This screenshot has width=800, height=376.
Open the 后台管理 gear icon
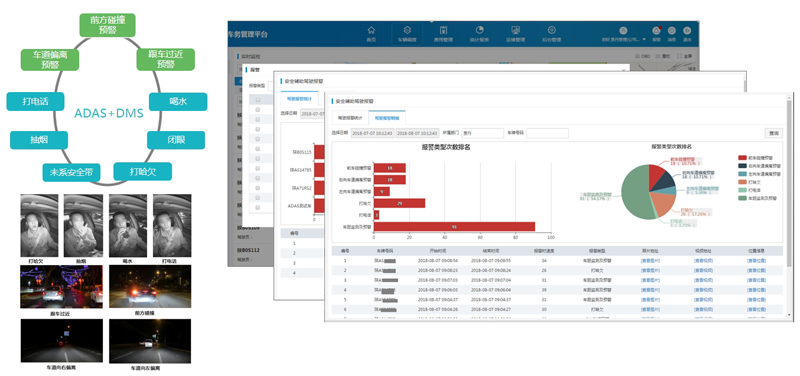(x=552, y=30)
